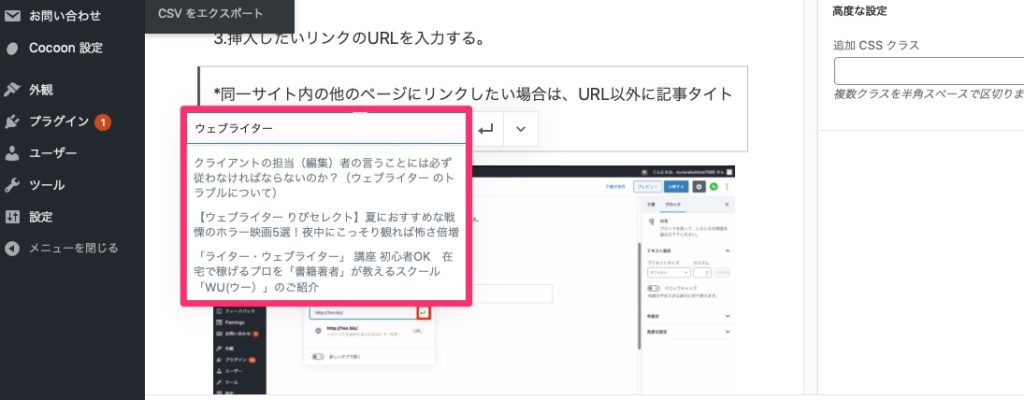Viewport: 1024px width, 400px height.
Task: Click the プラグイン update badge showing 1
Action: [103, 122]
